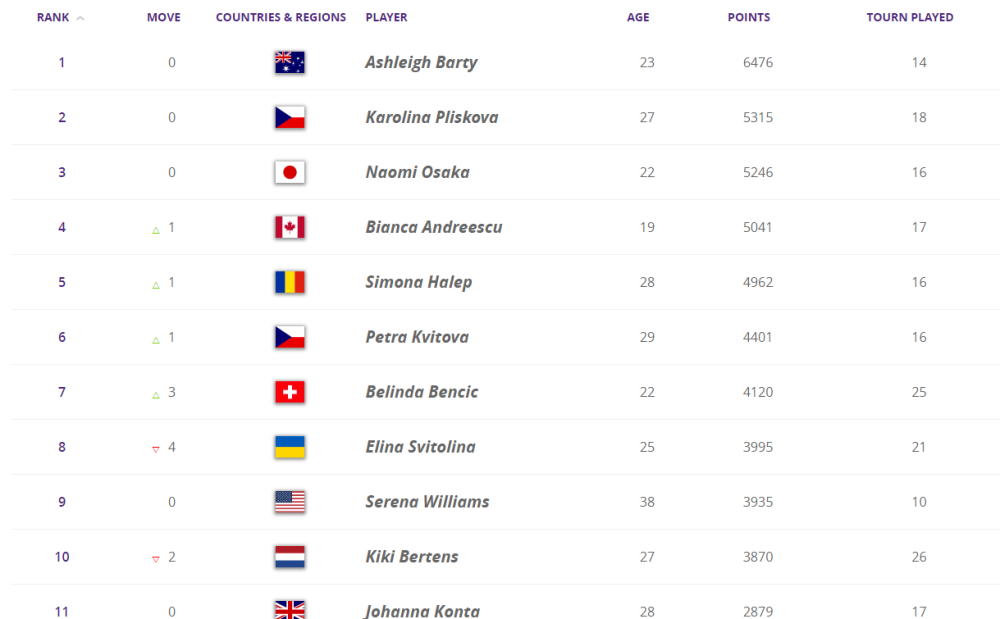The height and width of the screenshot is (619, 1000).
Task: Click the Ukrainian flag icon beside Elina Svitolina
Action: (x=289, y=447)
